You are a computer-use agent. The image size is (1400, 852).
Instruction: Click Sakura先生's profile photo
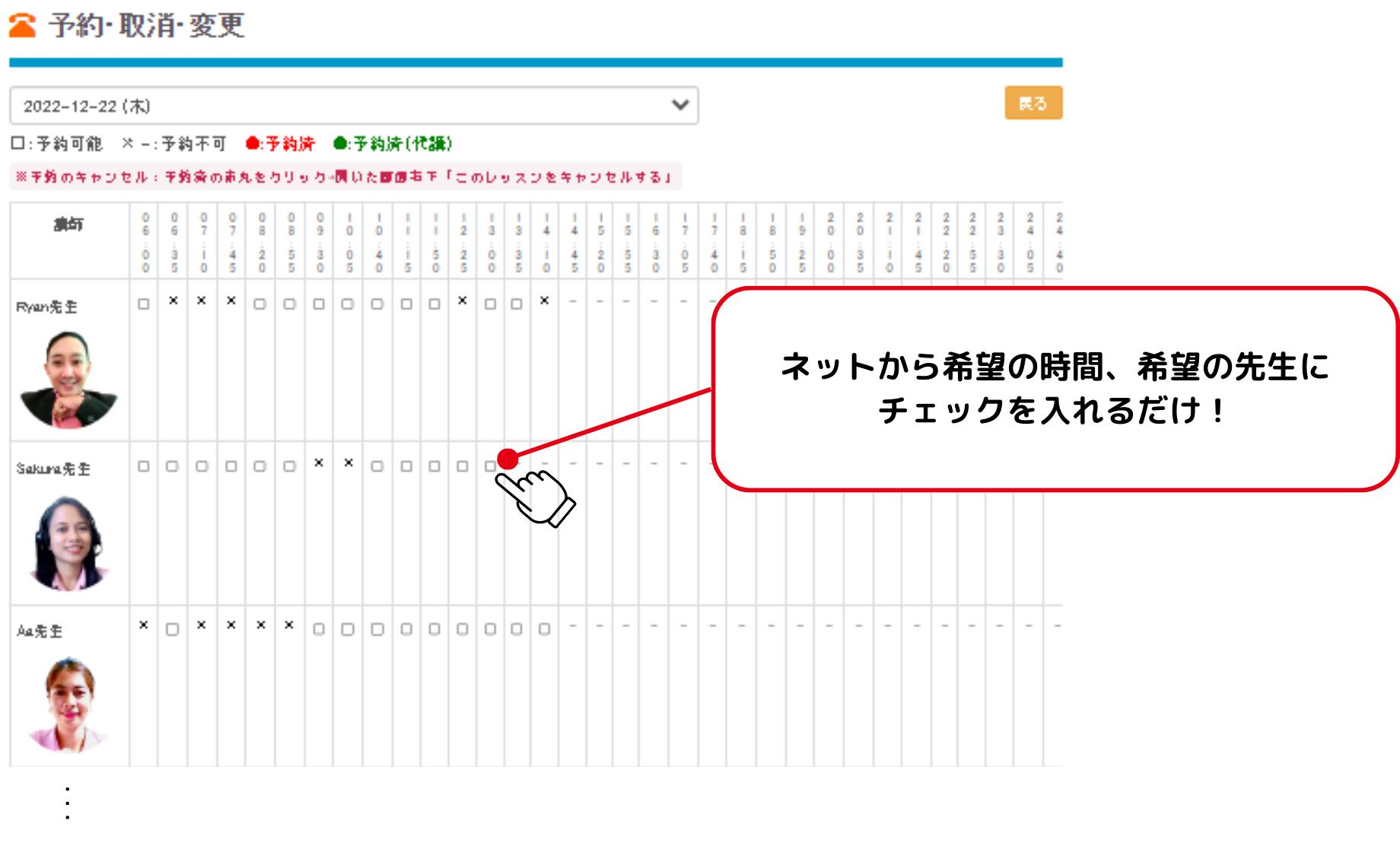point(68,542)
